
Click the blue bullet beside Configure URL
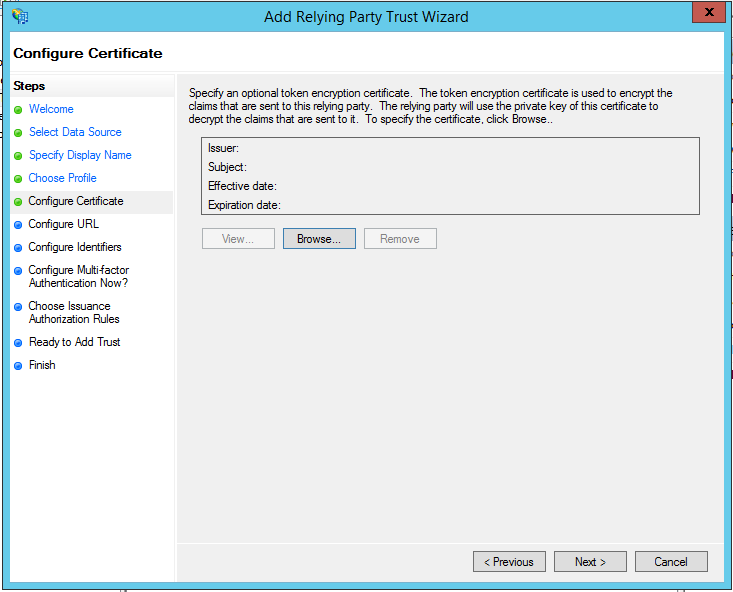[18, 224]
